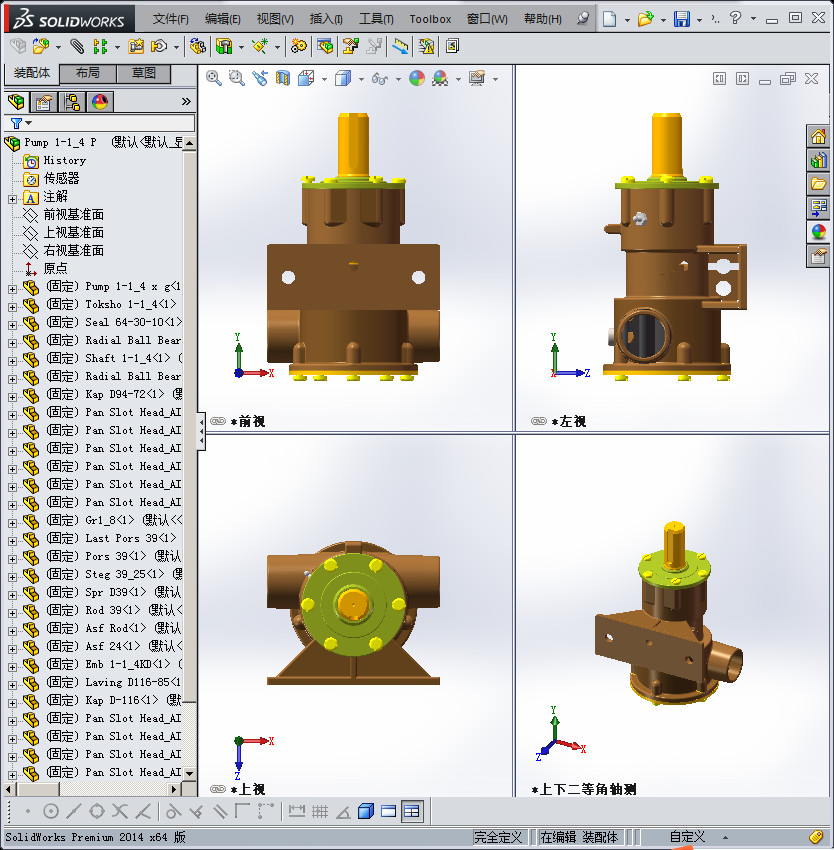Select the Zoom to Area icon
The width and height of the screenshot is (834, 850).
[236, 77]
